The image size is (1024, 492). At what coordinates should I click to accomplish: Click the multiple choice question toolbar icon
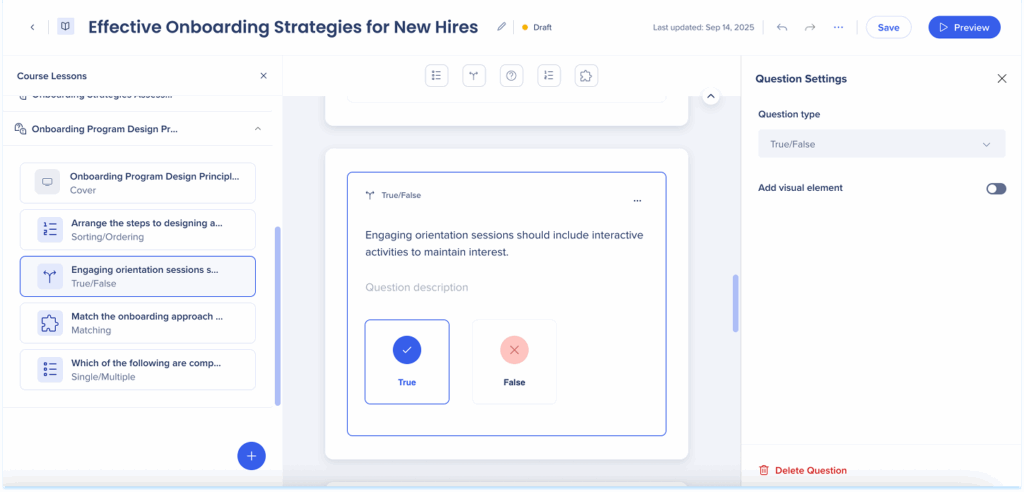click(x=436, y=76)
